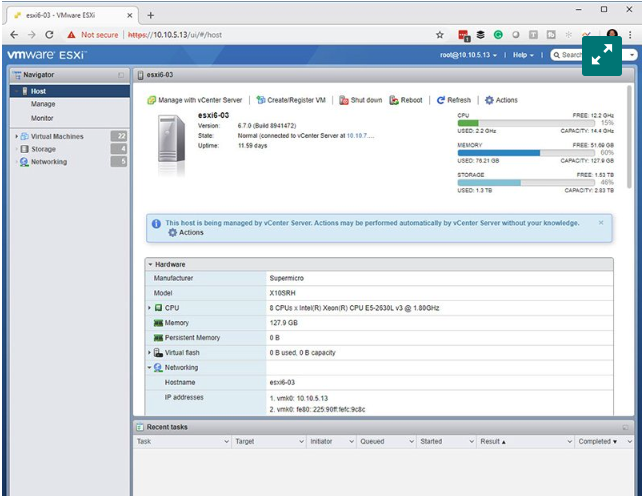642x496 pixels.
Task: Select Monitor under Host in Navigator
Action: coord(43,118)
